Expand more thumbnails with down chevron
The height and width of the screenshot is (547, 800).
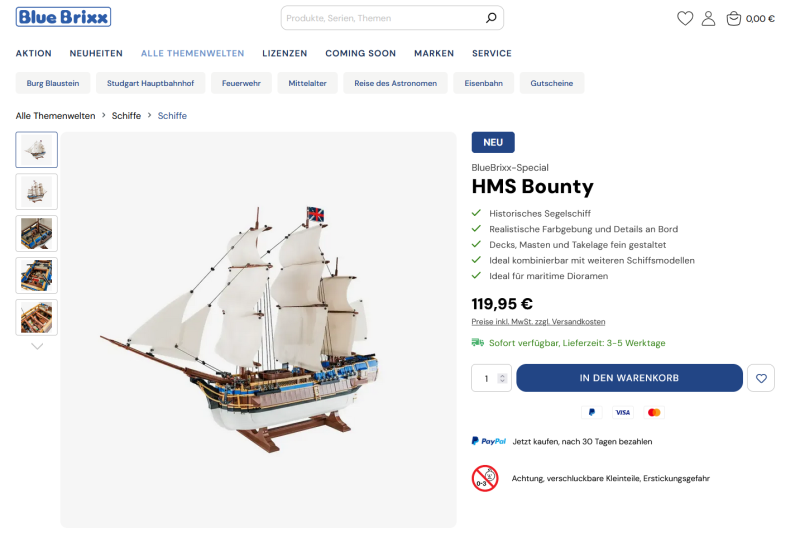(37, 346)
